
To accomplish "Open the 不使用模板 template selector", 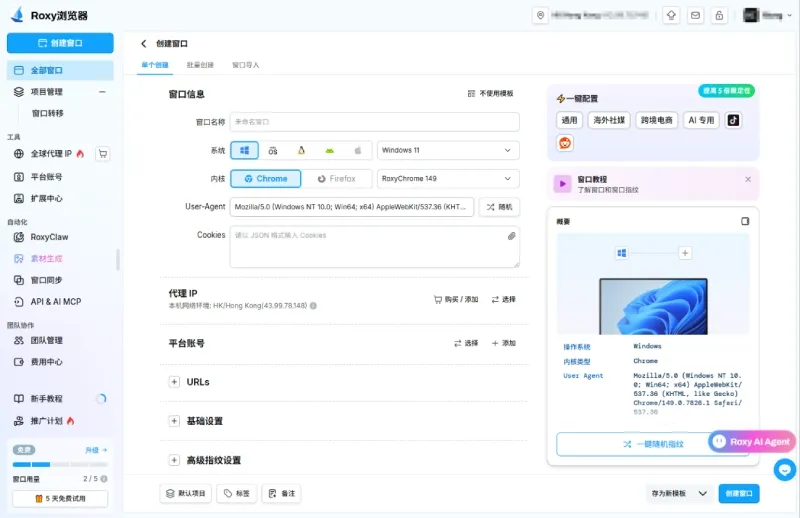I will (490, 93).
